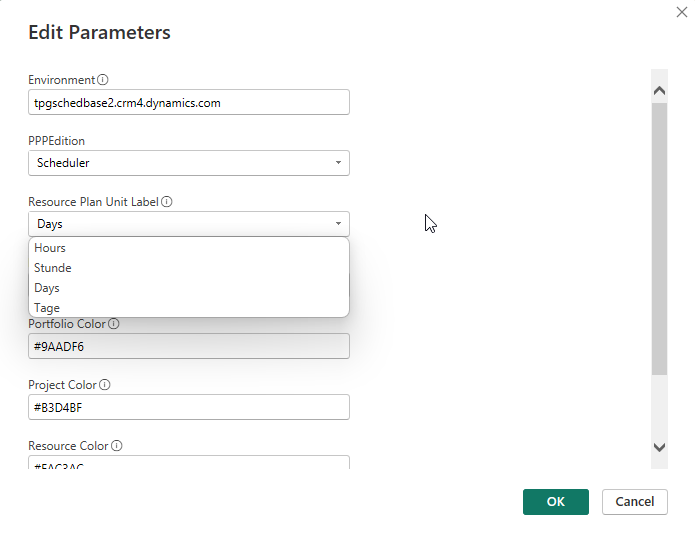Click Cancel to discard changes
The image size is (695, 539).
point(634,502)
